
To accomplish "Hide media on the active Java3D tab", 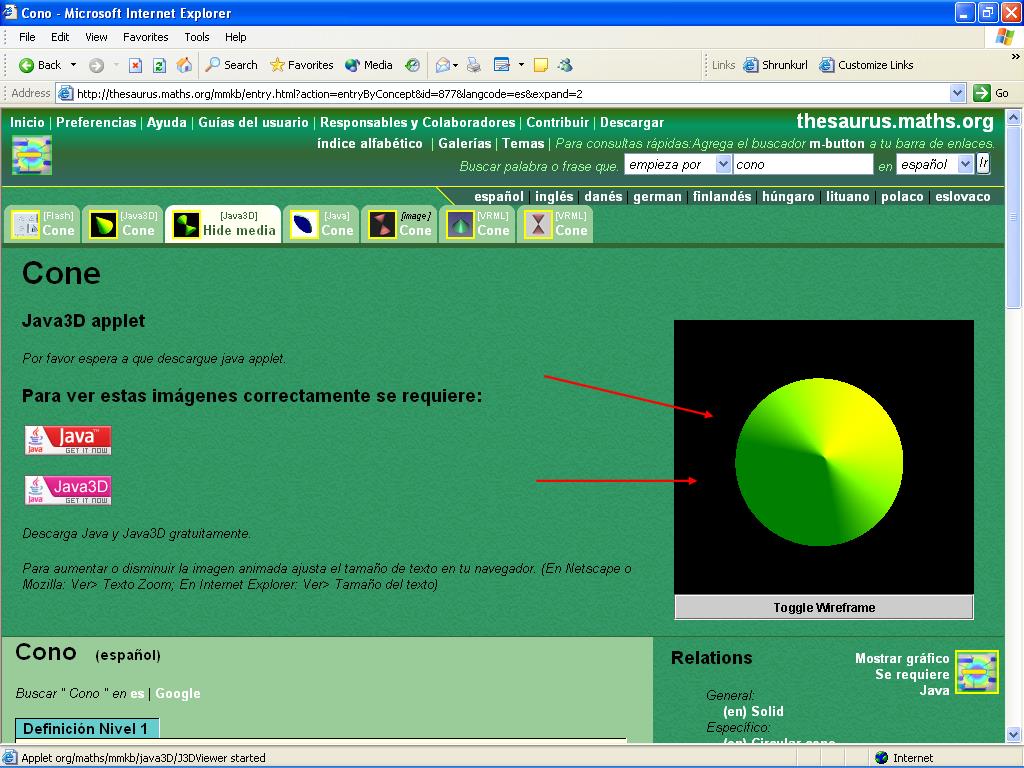I will tap(223, 224).
